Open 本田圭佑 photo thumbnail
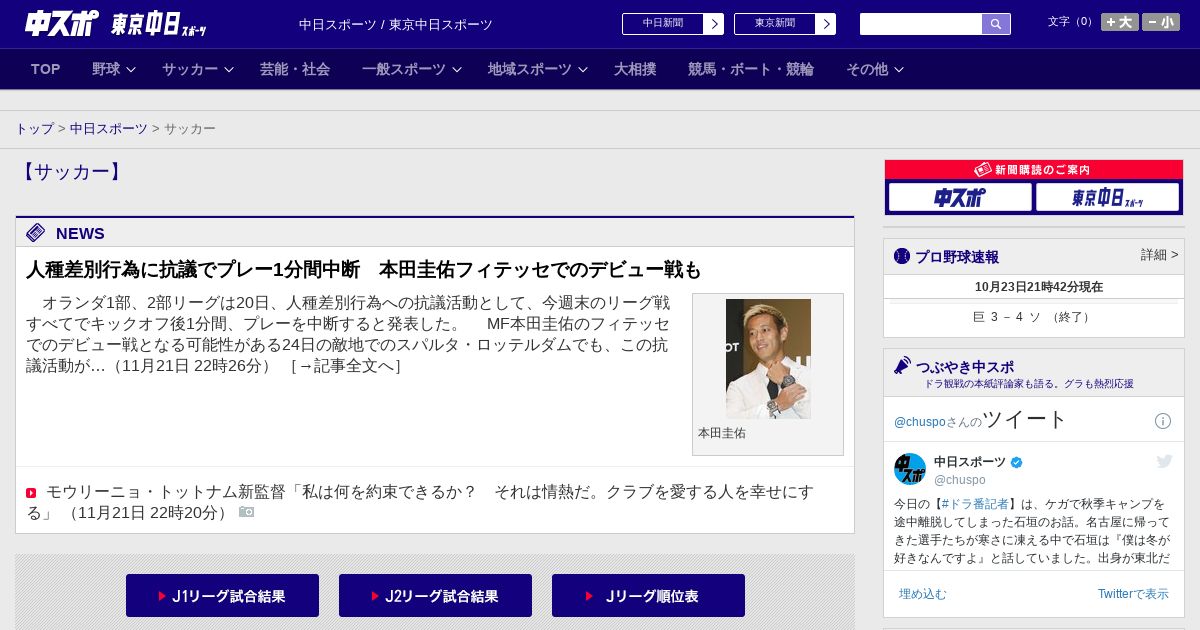1200x630 pixels. tap(768, 359)
